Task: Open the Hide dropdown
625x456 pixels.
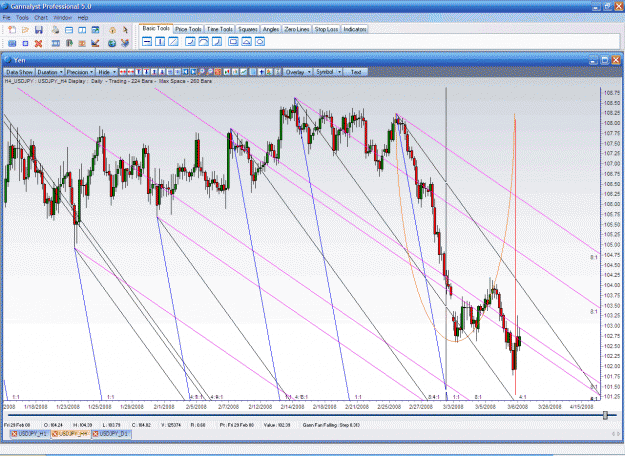Action: point(107,72)
